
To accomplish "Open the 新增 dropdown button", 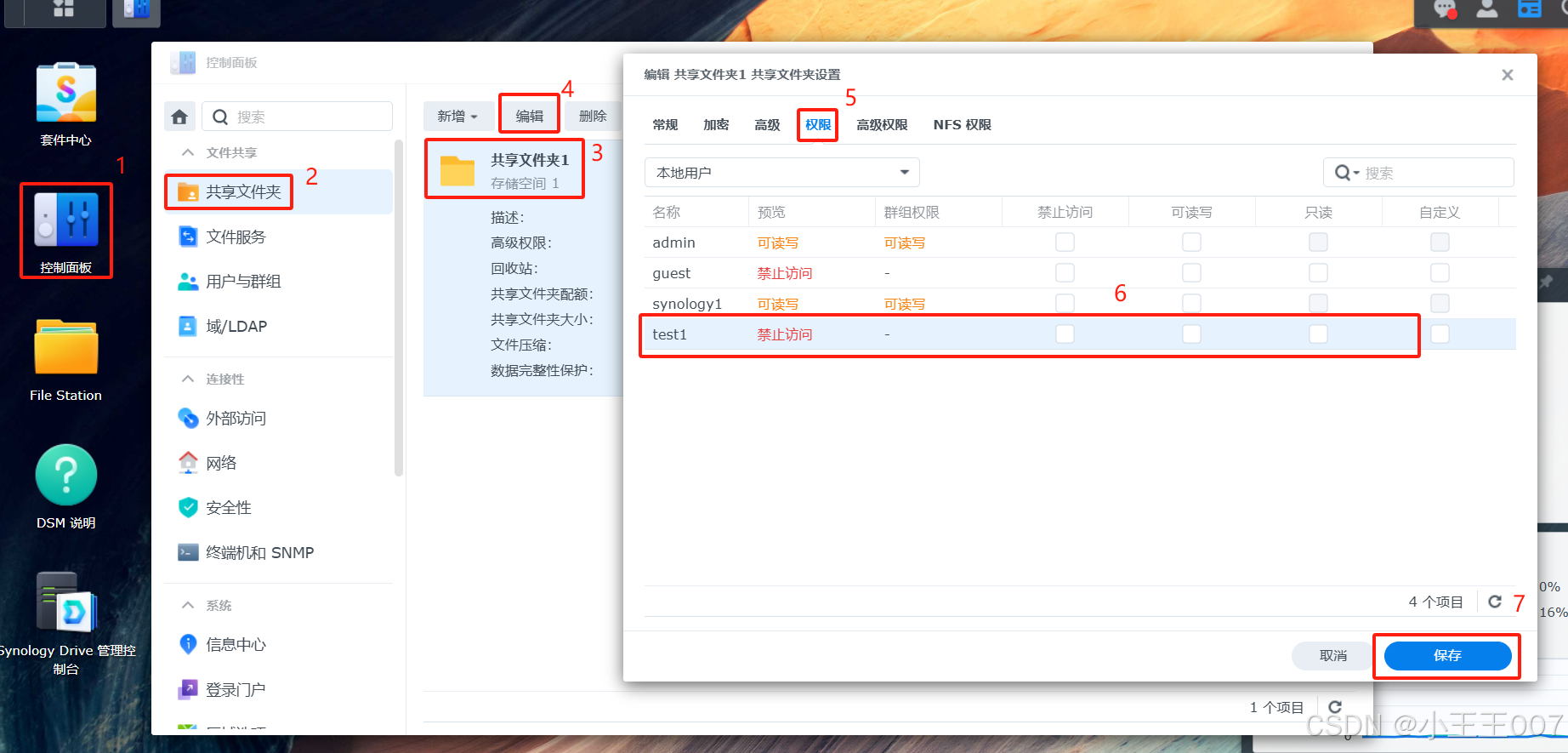I will pos(457,117).
